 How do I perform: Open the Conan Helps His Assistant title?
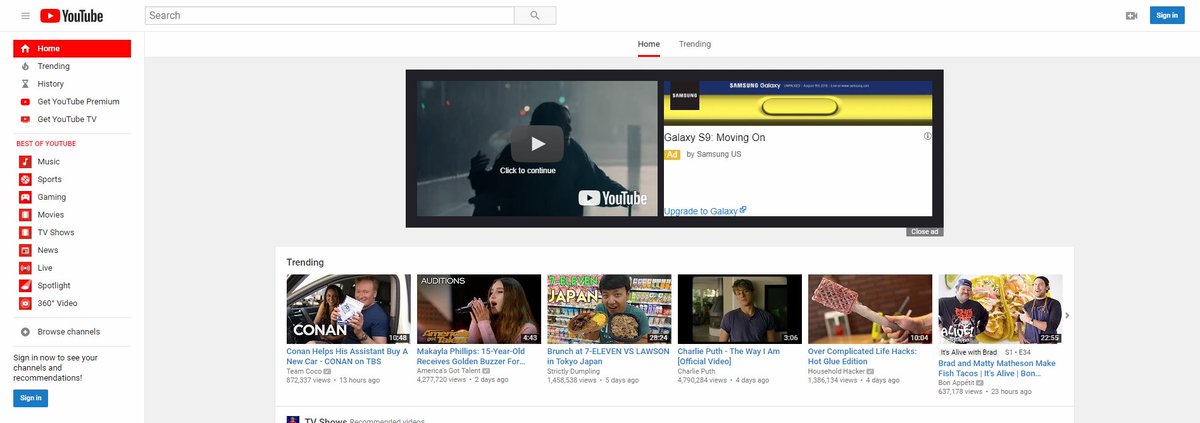point(347,357)
